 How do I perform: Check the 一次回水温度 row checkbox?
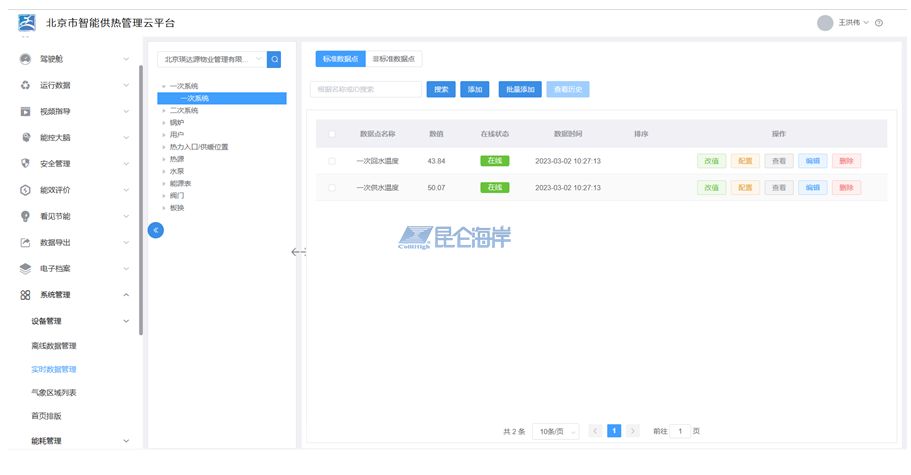[332, 161]
